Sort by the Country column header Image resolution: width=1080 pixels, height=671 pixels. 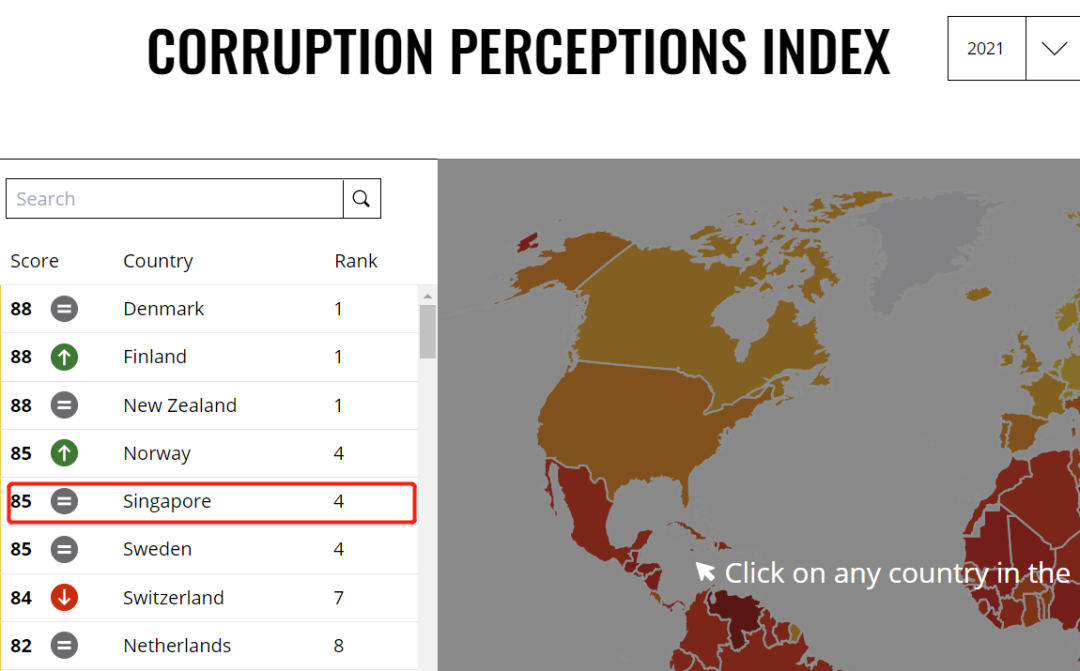158,261
